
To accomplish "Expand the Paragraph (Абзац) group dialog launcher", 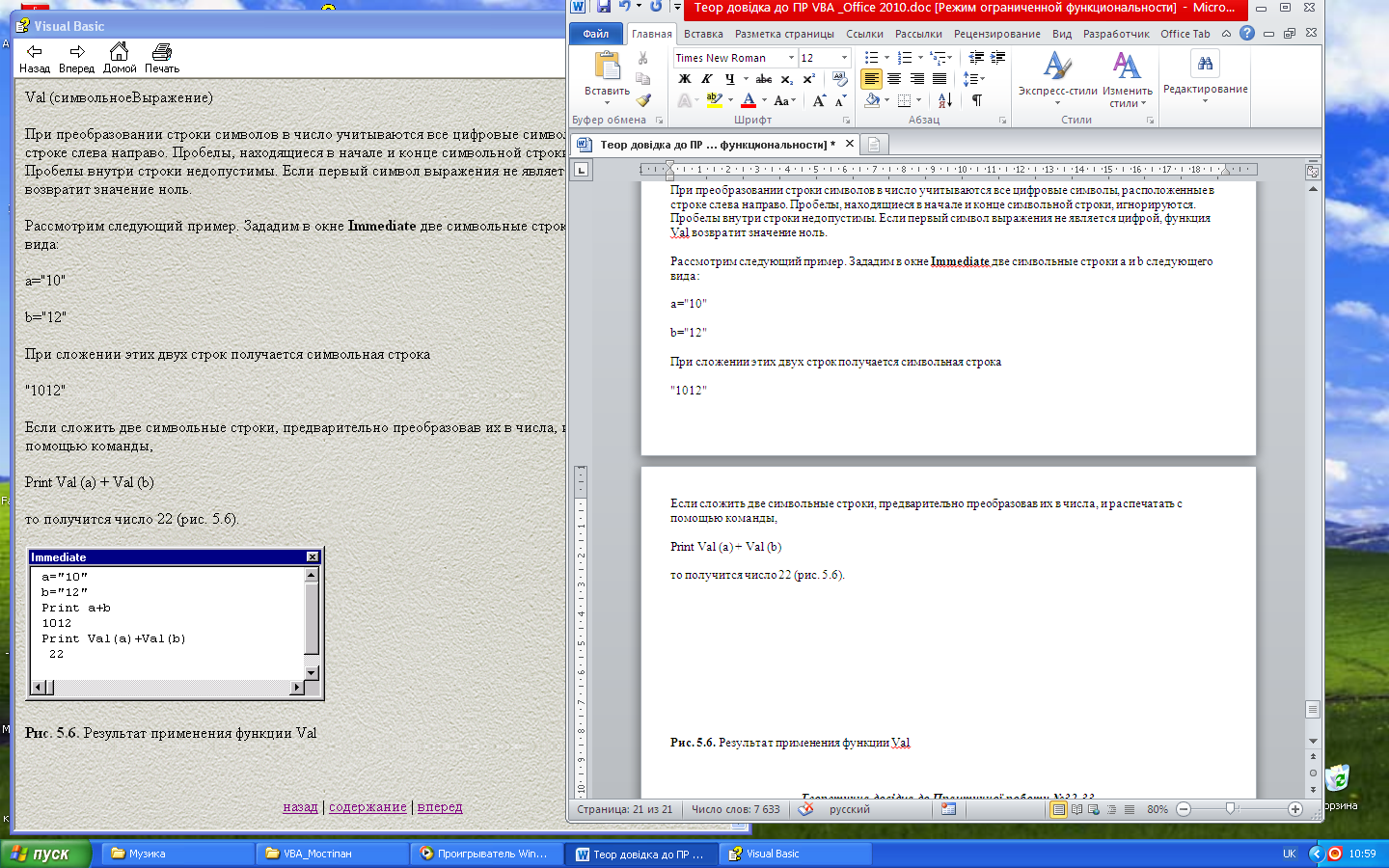I will pyautogui.click(x=1002, y=121).
